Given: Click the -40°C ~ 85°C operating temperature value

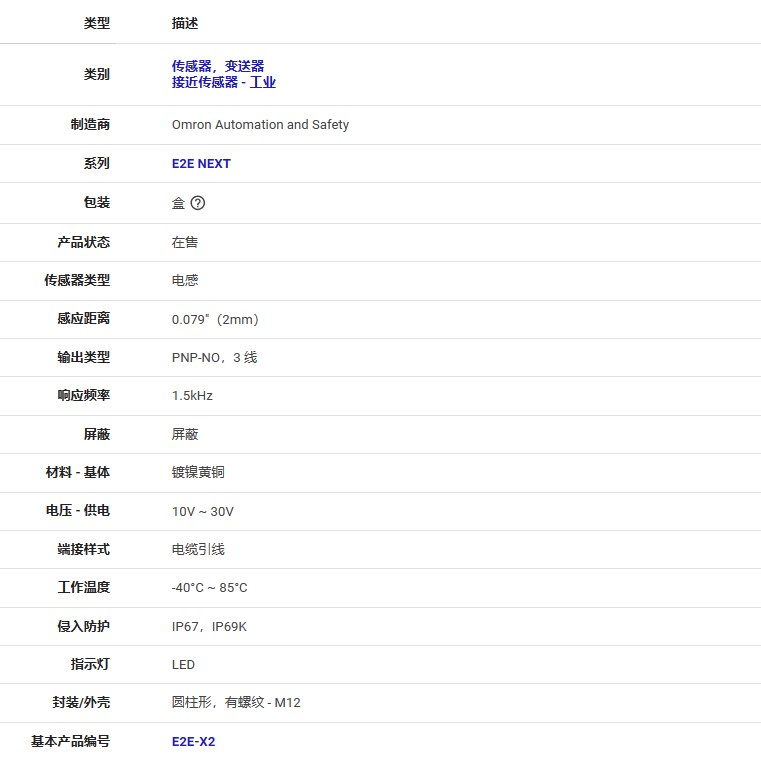Looking at the screenshot, I should pyautogui.click(x=209, y=588).
